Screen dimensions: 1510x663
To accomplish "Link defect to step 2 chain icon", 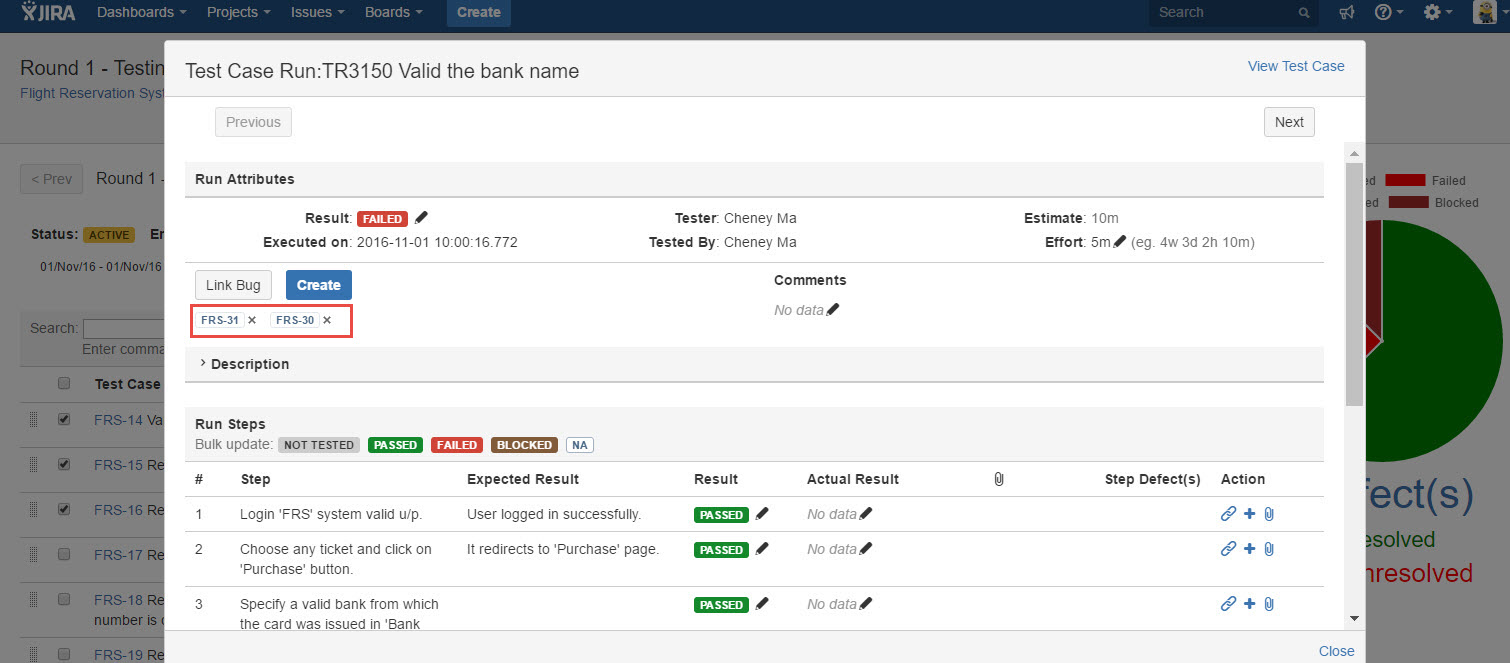I will point(1229,549).
